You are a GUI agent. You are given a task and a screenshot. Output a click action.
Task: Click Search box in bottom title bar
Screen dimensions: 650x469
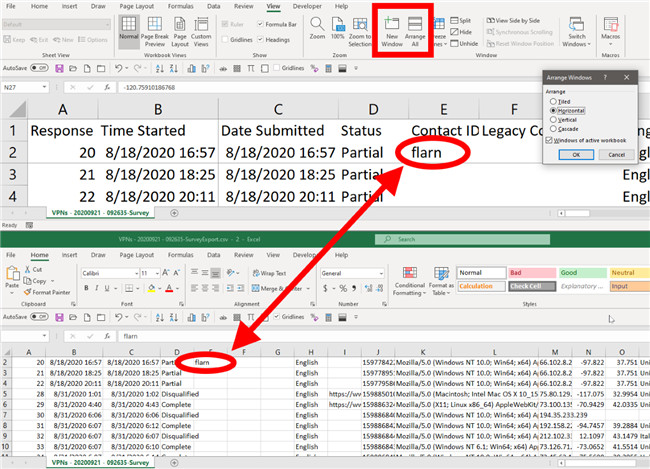coord(463,239)
